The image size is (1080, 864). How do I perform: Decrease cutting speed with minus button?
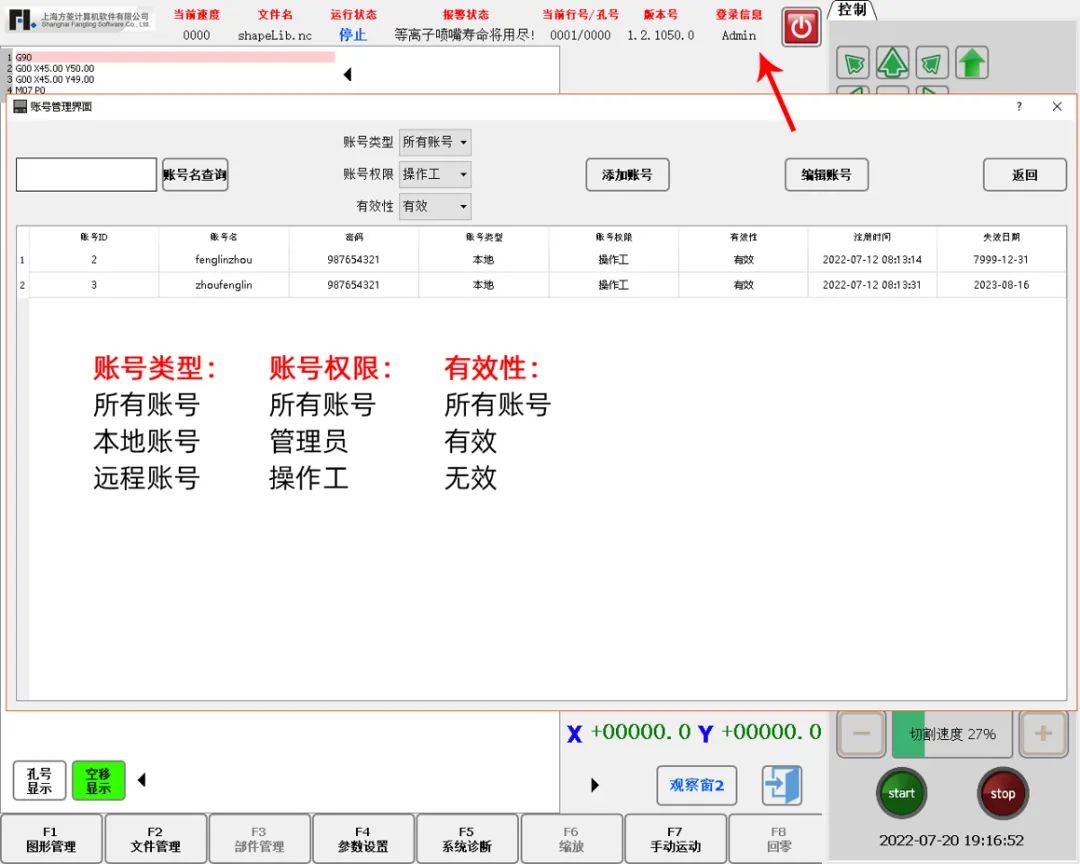pos(861,734)
